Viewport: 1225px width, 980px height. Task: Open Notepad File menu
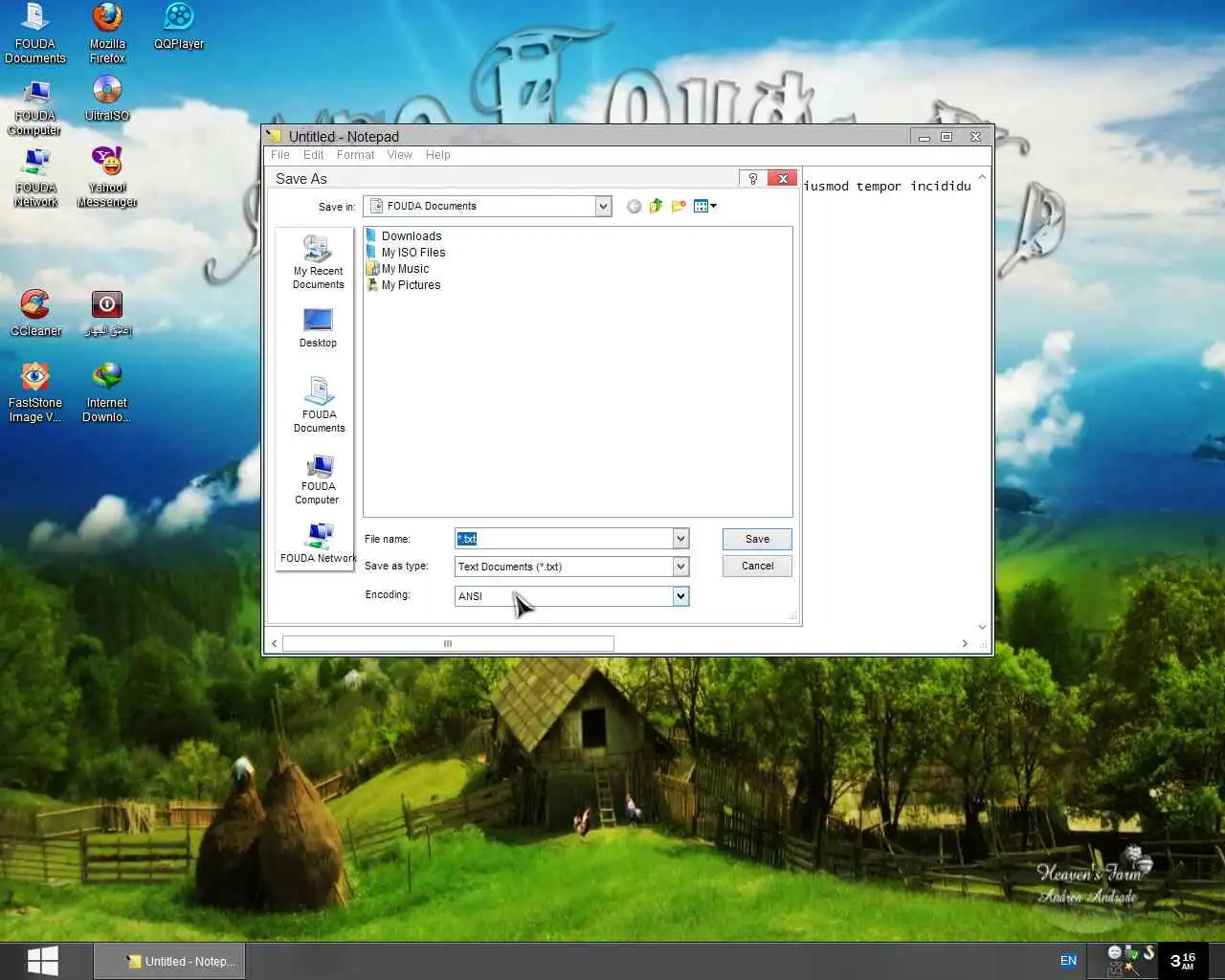pyautogui.click(x=280, y=155)
